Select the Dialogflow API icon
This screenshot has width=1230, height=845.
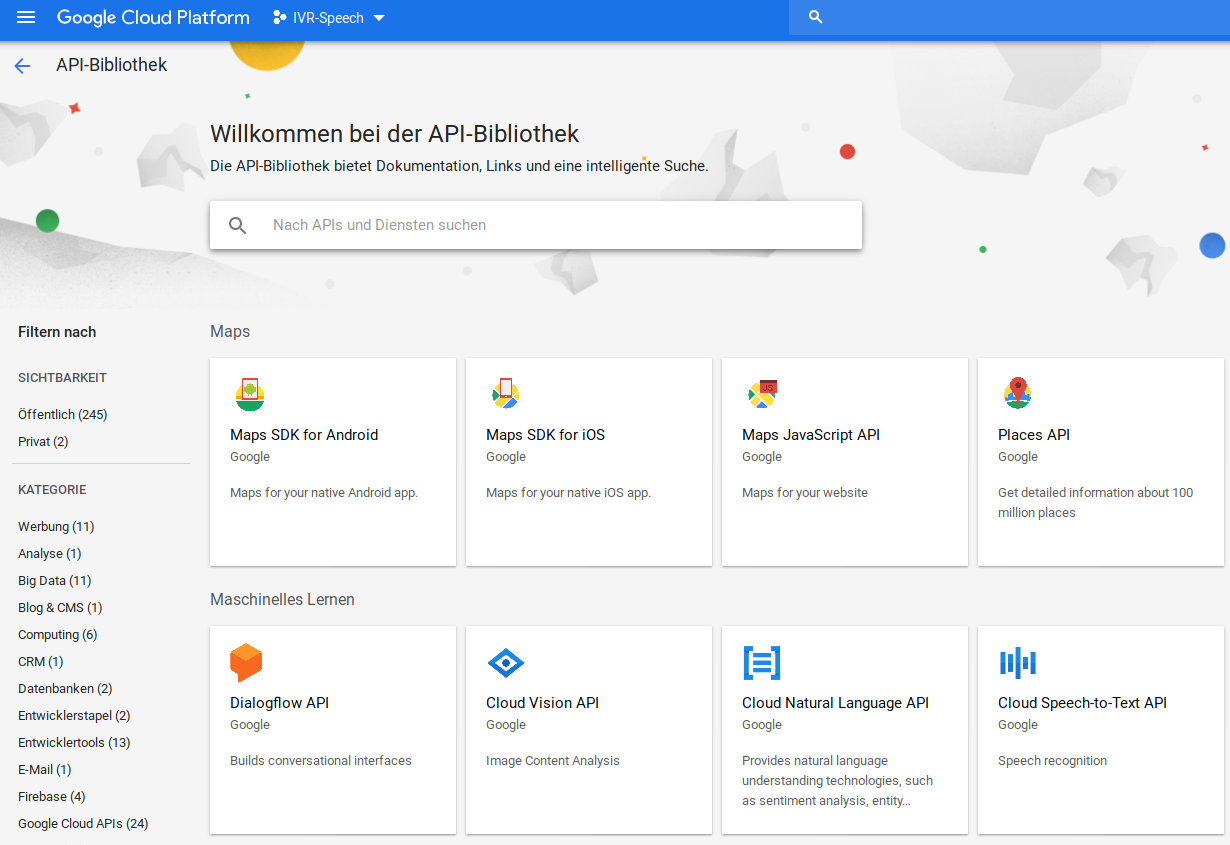tap(246, 662)
